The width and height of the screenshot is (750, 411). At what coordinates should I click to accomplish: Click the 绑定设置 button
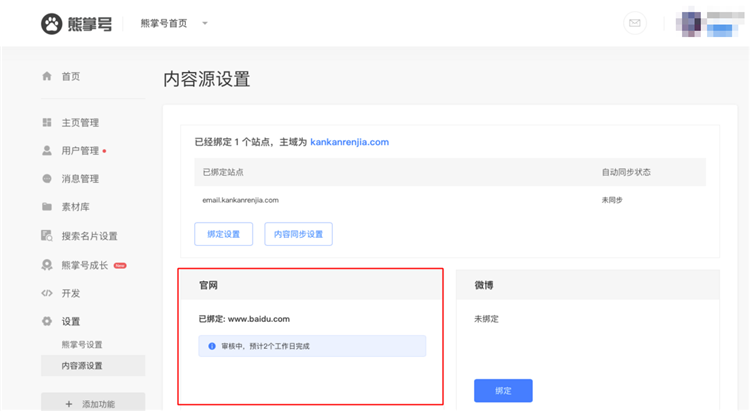tap(223, 234)
